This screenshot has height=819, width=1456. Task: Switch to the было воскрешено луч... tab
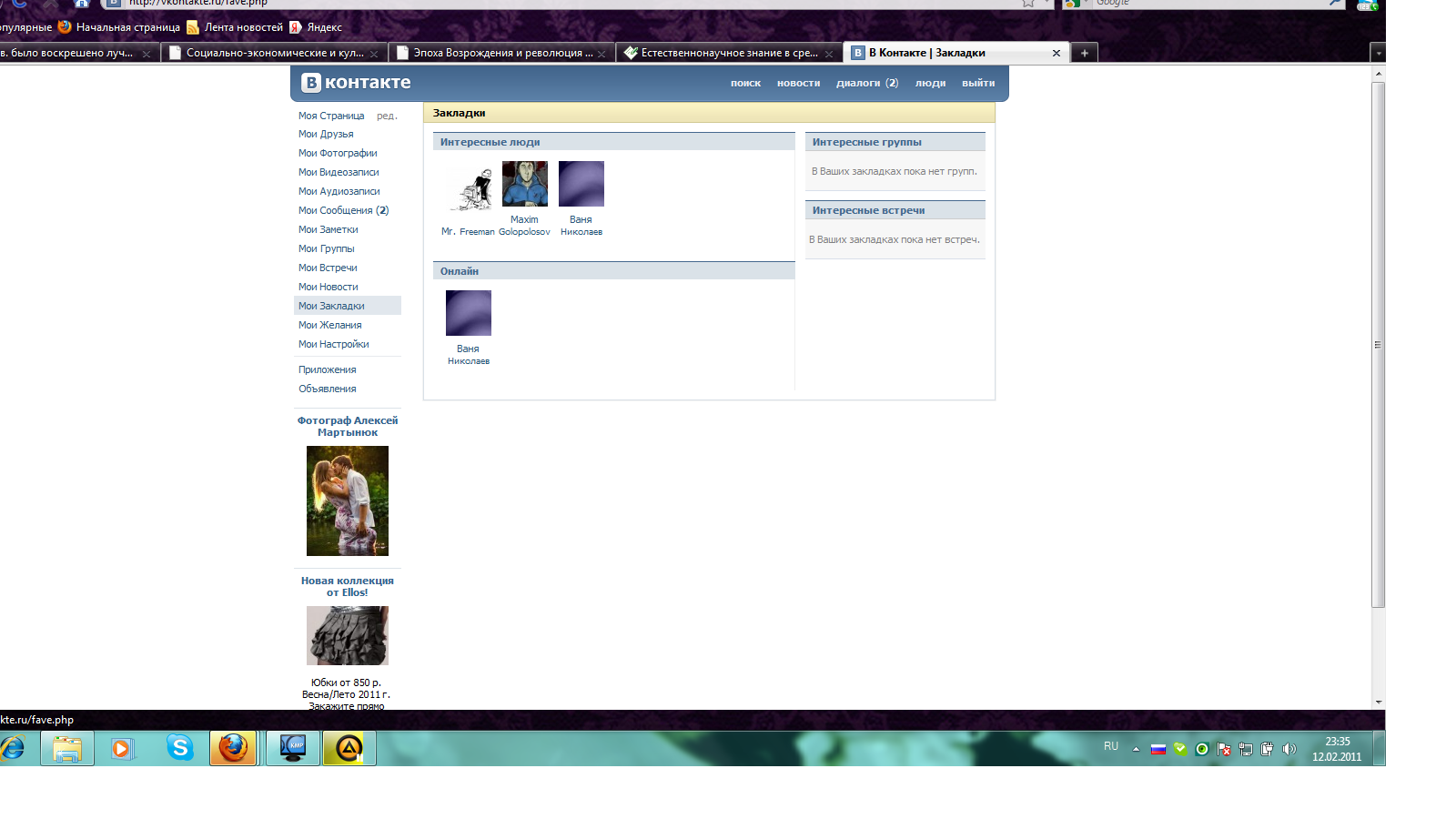(80, 53)
